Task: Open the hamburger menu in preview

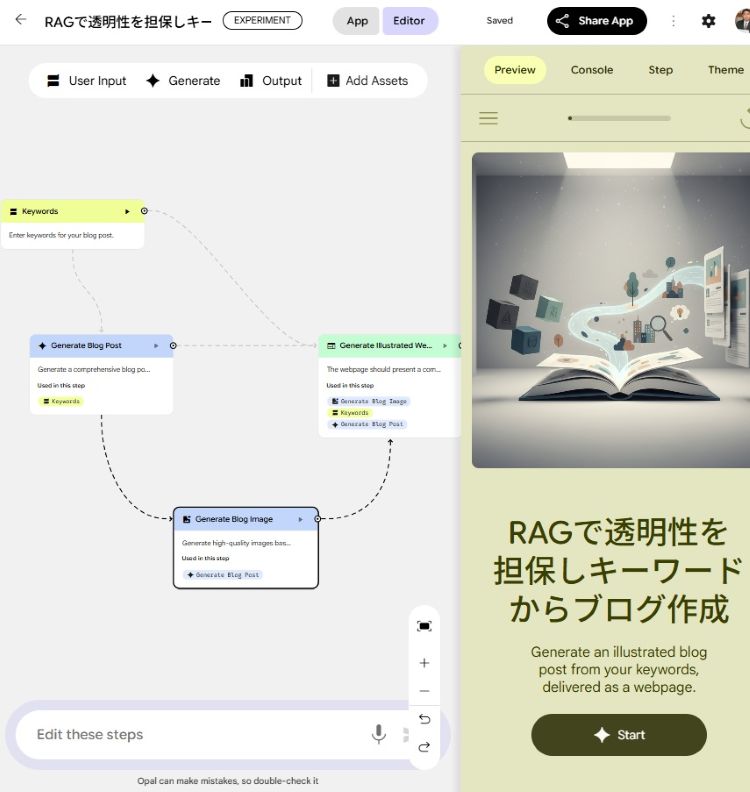Action: (x=488, y=118)
